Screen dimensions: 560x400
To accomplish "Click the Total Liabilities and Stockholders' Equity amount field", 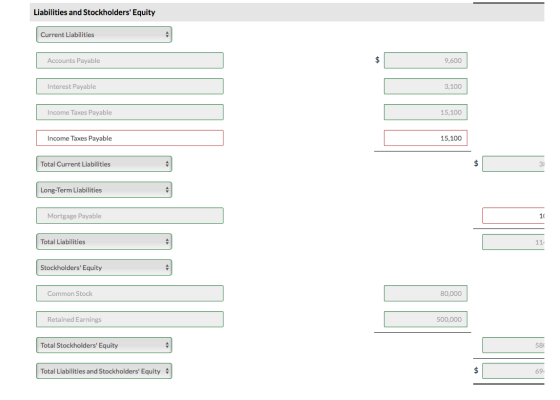I will point(513,371).
